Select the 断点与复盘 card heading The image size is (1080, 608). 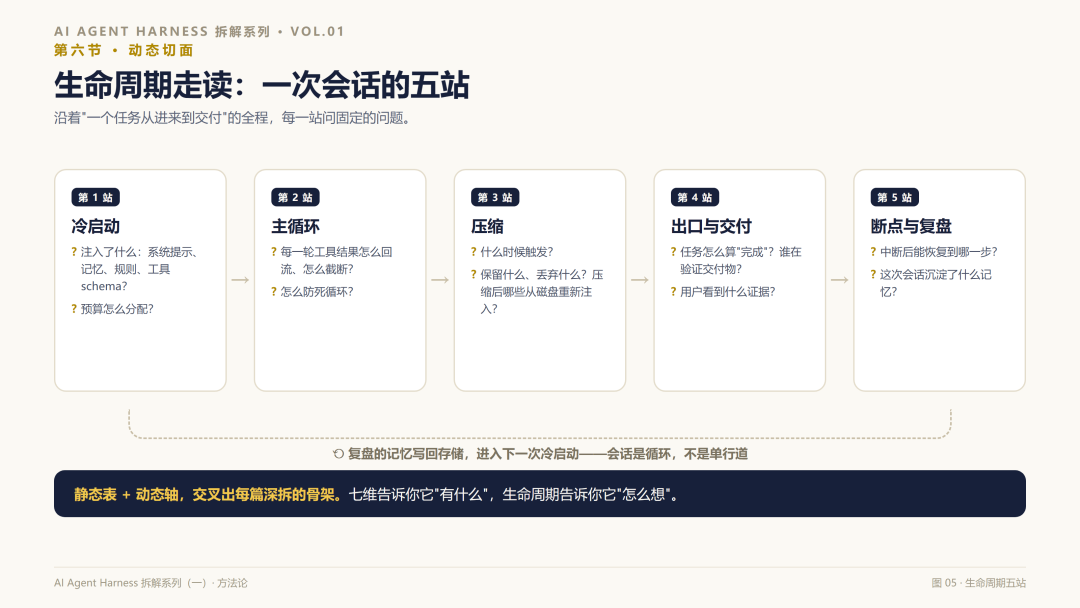(911, 227)
